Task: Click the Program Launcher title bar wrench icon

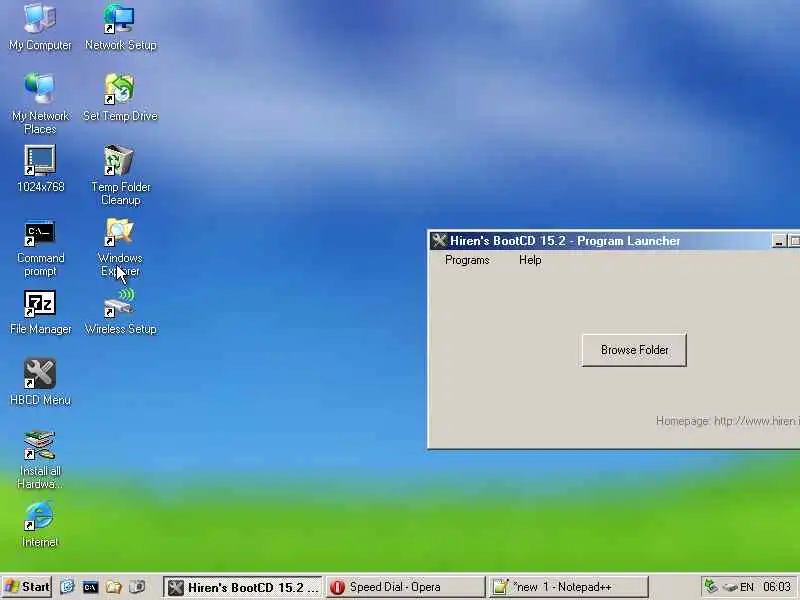Action: 439,240
